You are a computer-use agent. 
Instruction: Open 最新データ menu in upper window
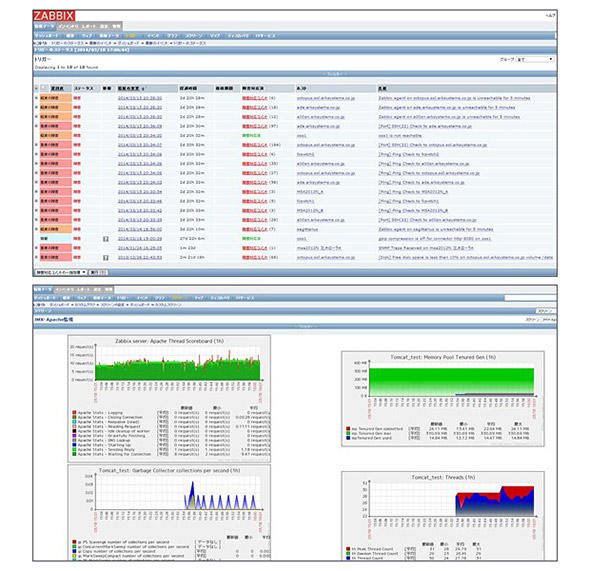[x=109, y=36]
